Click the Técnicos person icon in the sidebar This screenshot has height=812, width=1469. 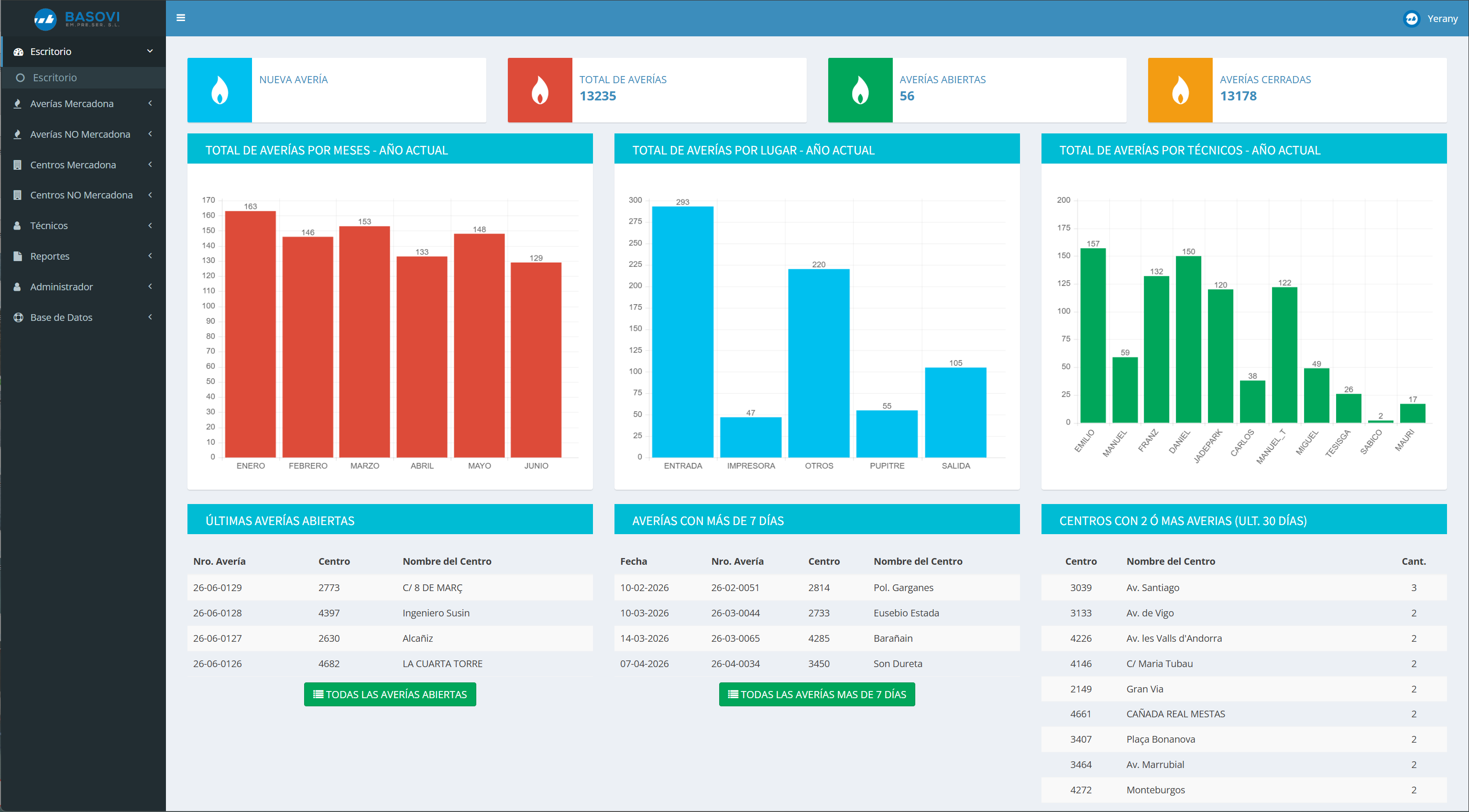coord(18,226)
